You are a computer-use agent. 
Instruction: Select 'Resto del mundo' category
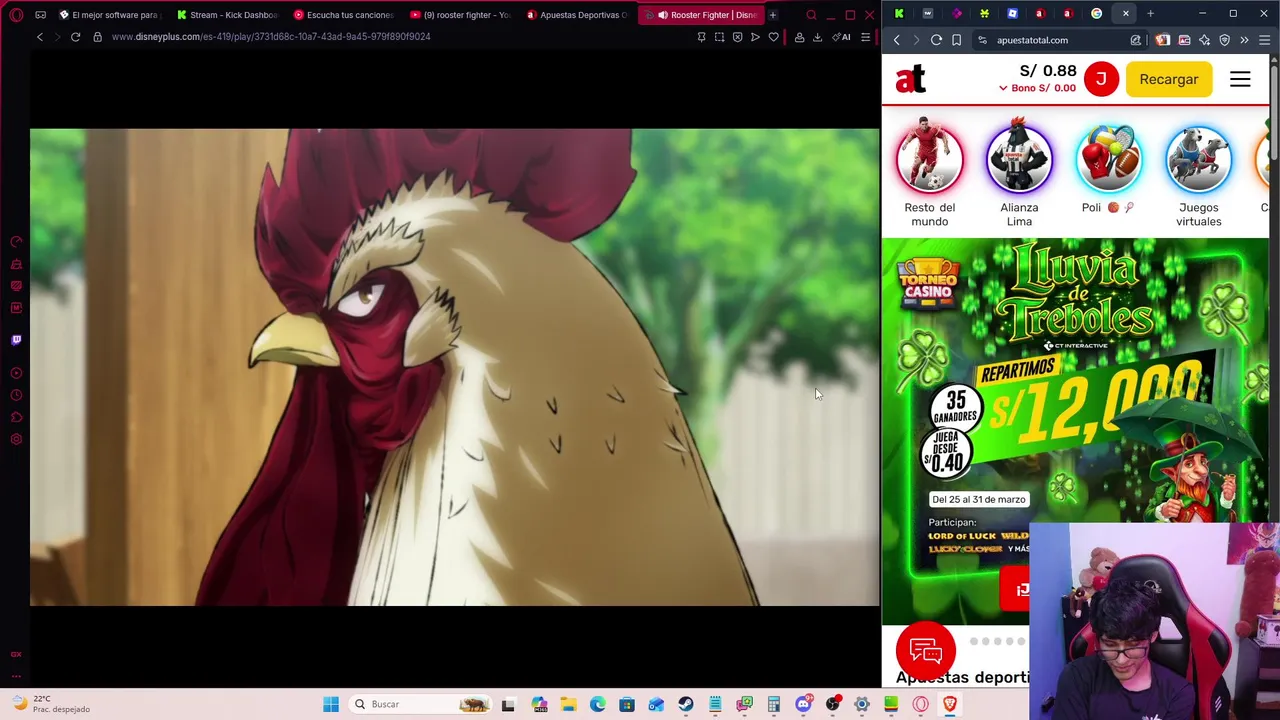coord(930,172)
